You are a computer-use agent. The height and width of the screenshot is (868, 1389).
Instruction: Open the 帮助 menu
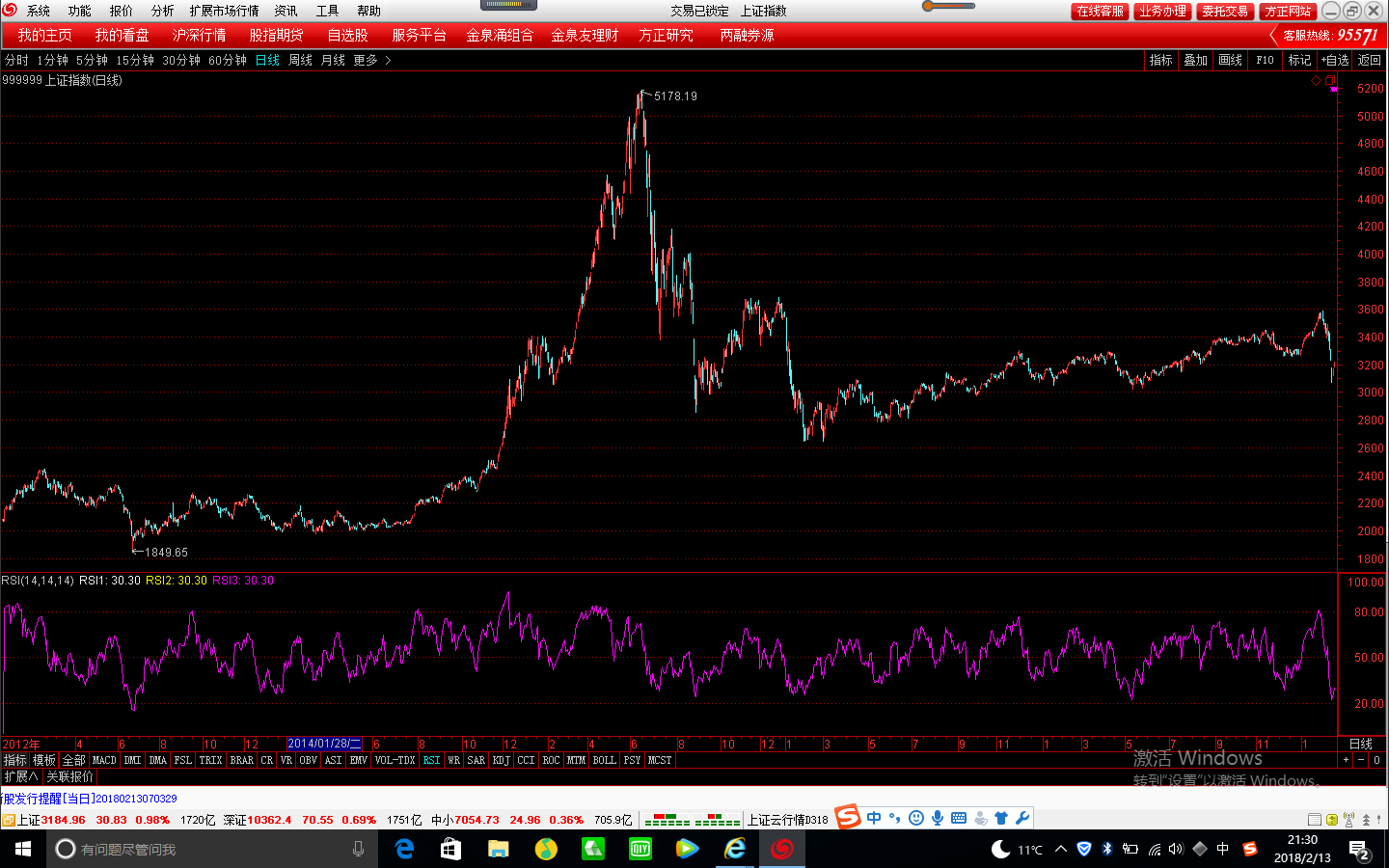[x=368, y=11]
